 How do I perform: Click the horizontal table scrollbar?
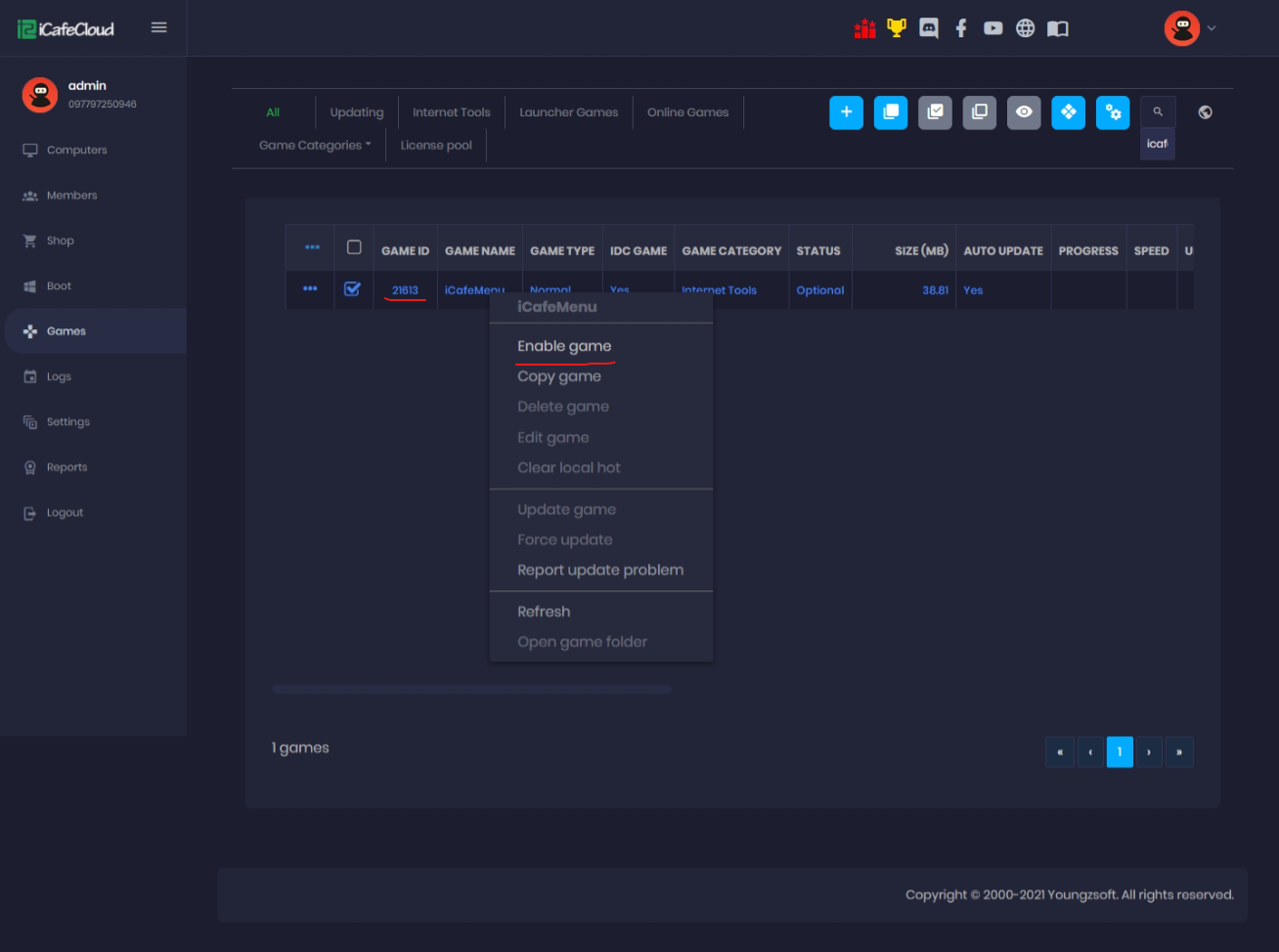471,690
